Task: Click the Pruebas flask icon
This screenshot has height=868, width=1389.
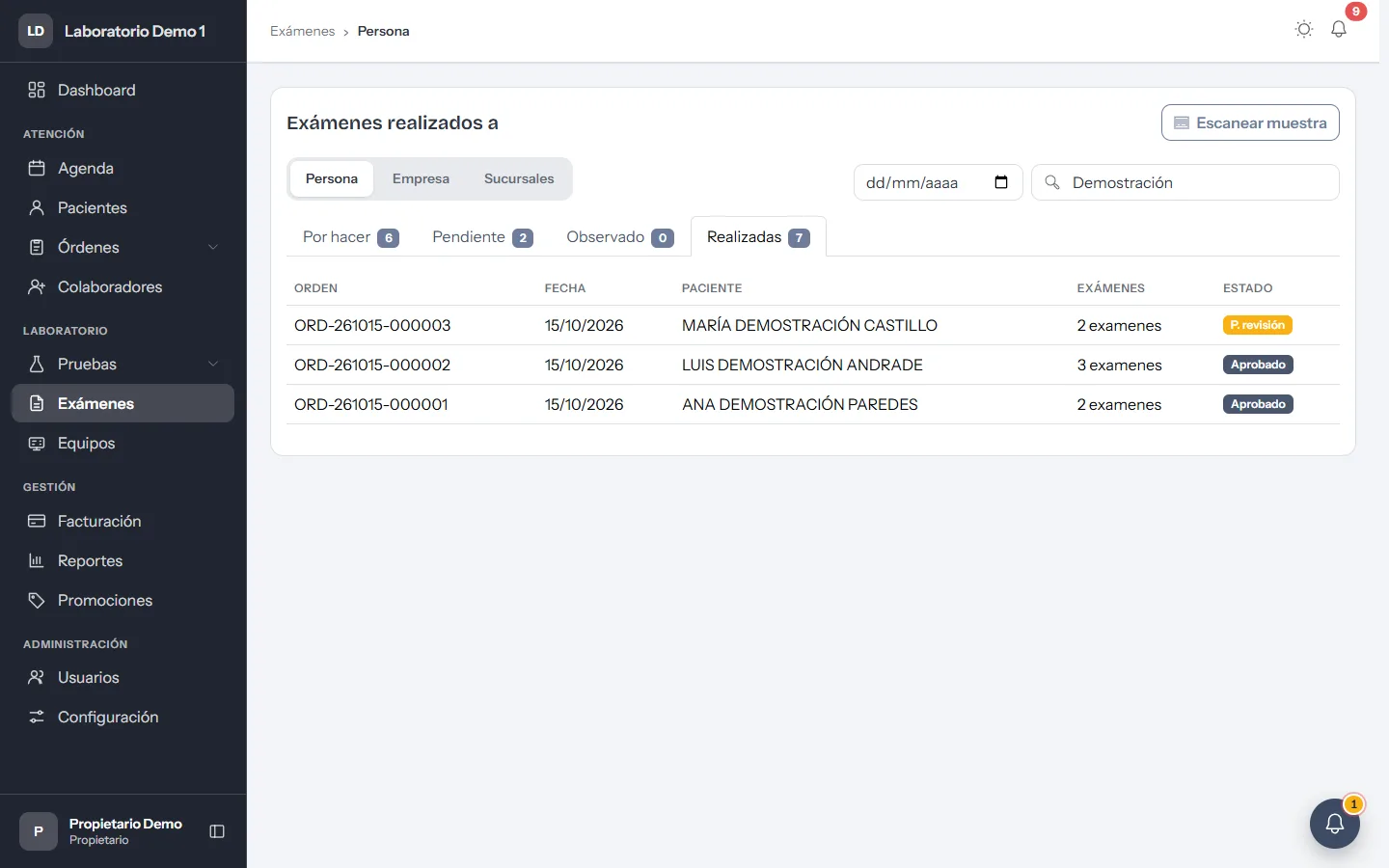Action: click(37, 364)
